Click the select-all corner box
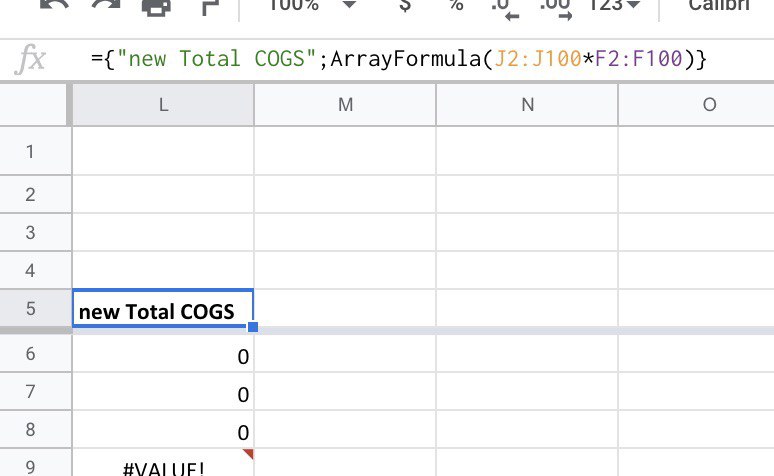Viewport: 774px width, 476px height. click(x=33, y=105)
